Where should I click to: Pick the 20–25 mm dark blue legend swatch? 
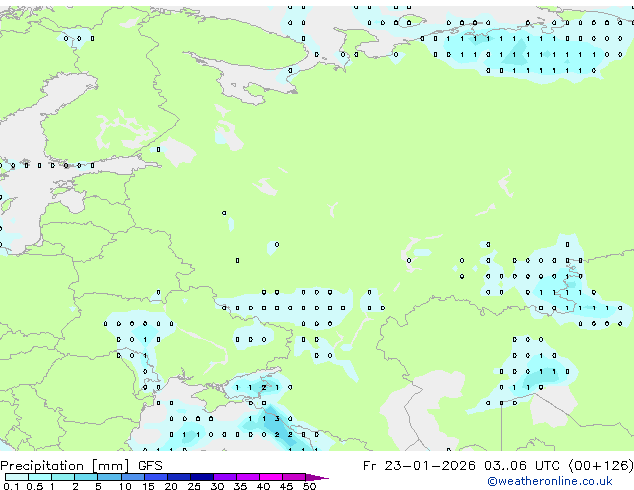click(x=179, y=477)
